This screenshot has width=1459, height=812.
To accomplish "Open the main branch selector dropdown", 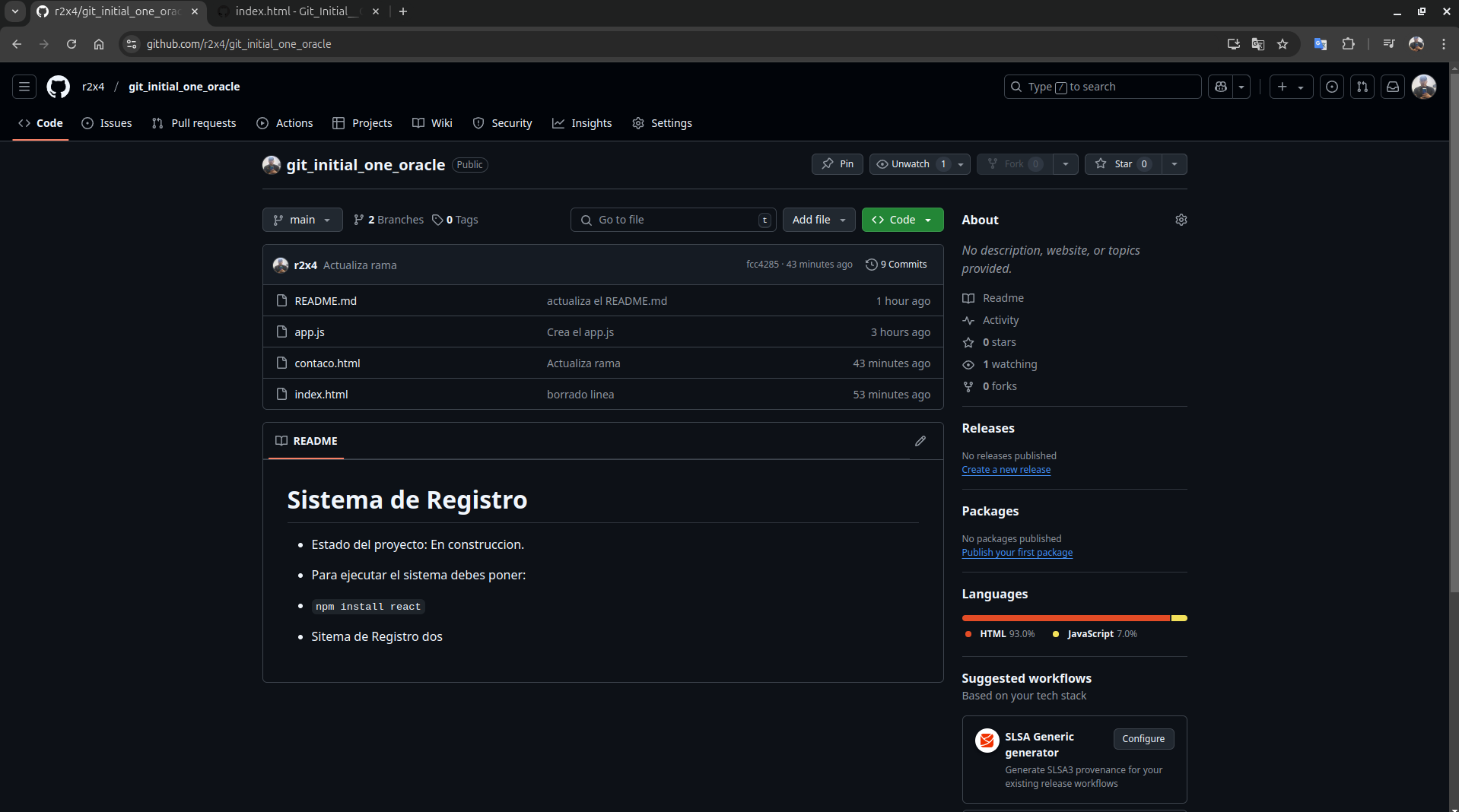I will point(303,220).
